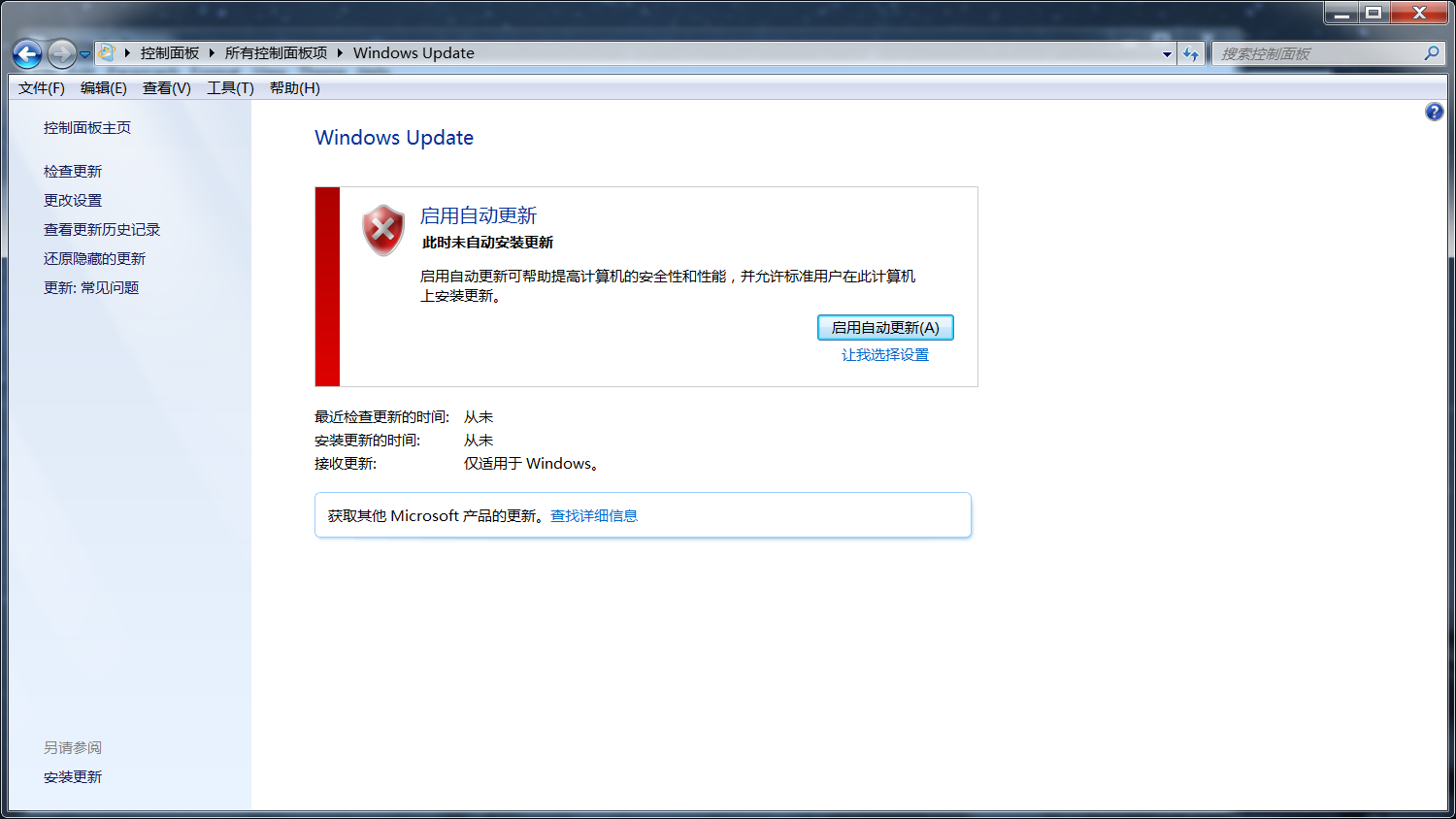Click the magnifier search icon

[x=1432, y=53]
